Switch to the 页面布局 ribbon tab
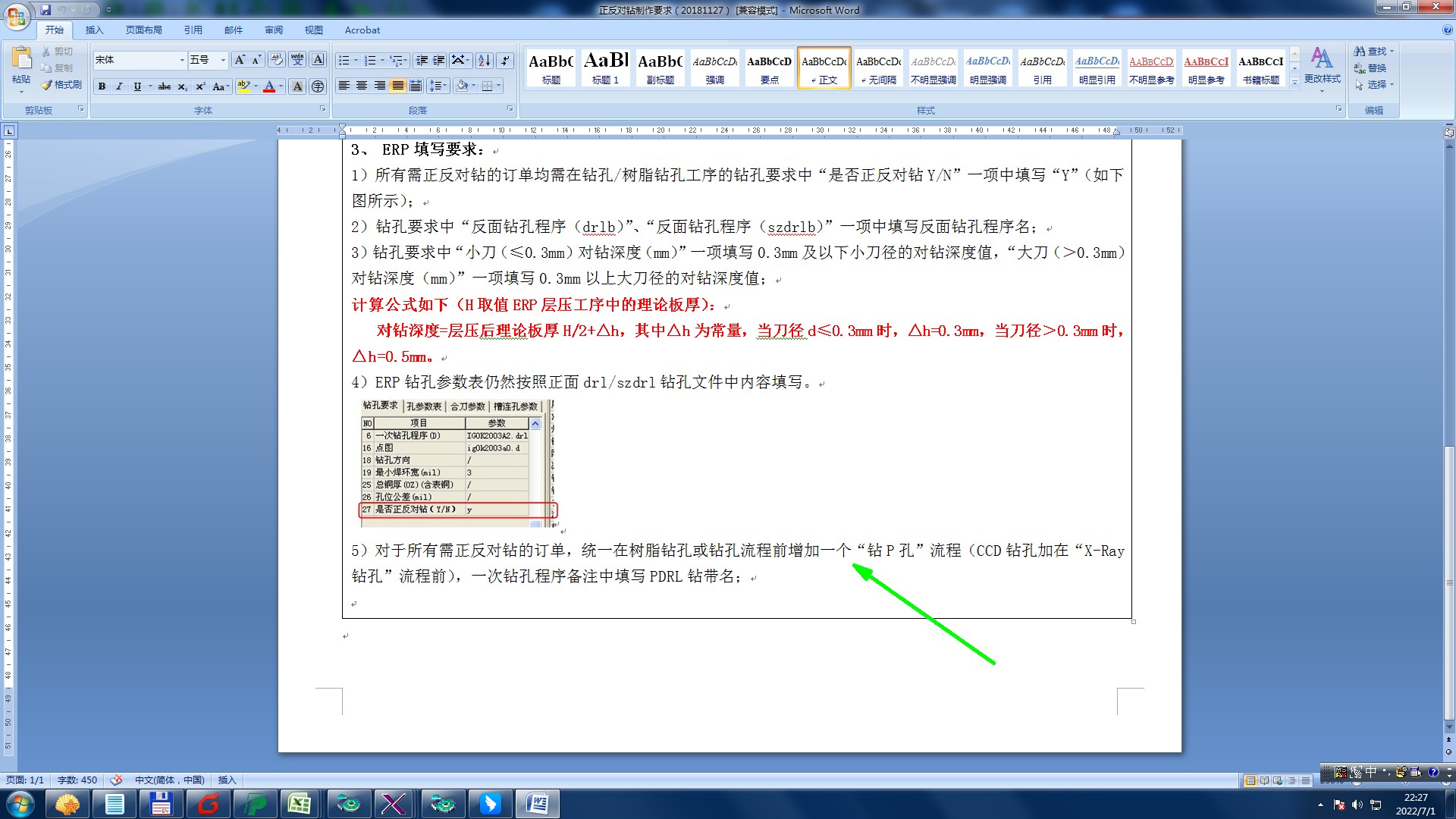This screenshot has width=1456, height=819. (143, 30)
